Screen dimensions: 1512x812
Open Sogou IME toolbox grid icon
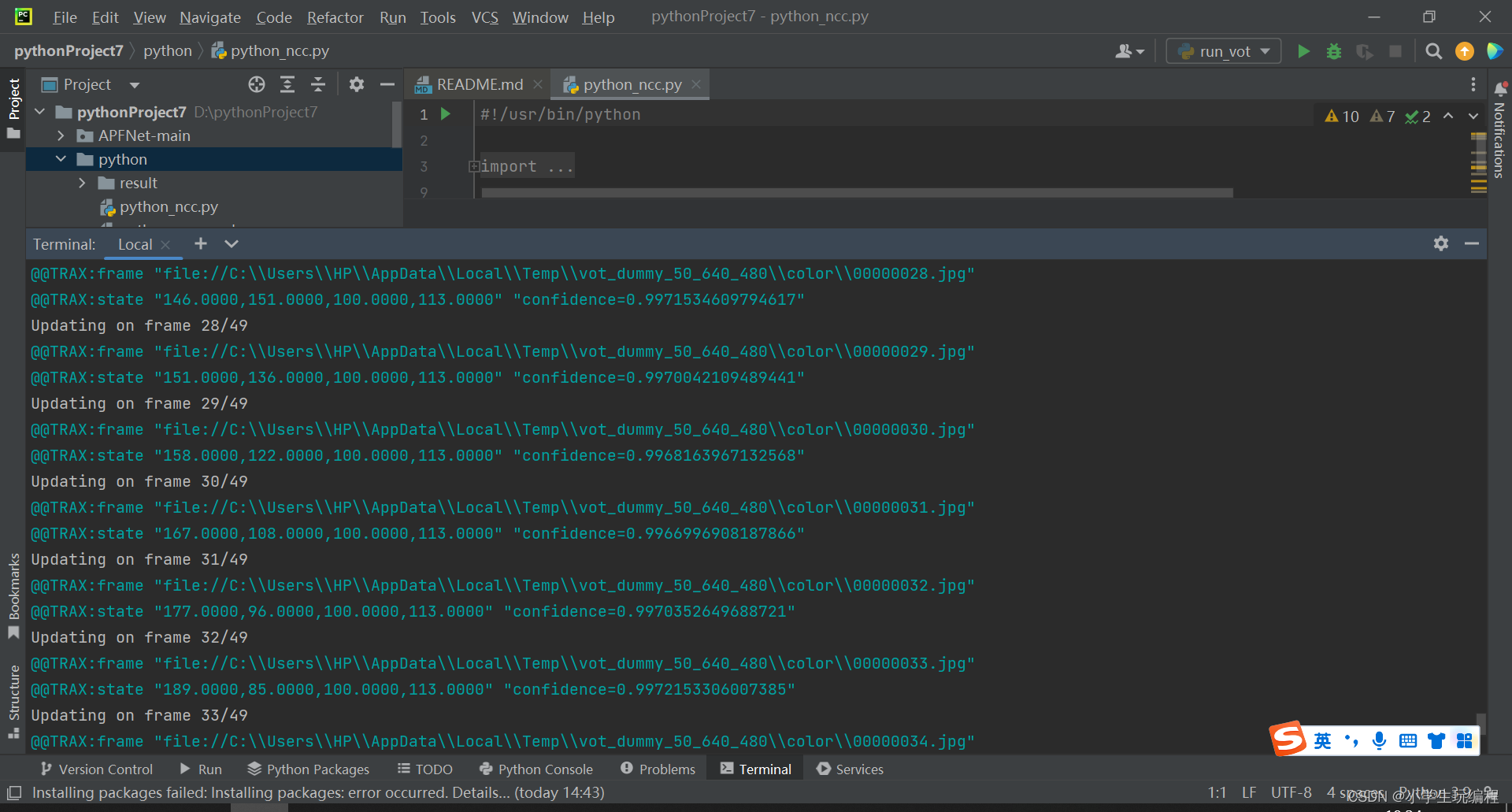[1465, 740]
